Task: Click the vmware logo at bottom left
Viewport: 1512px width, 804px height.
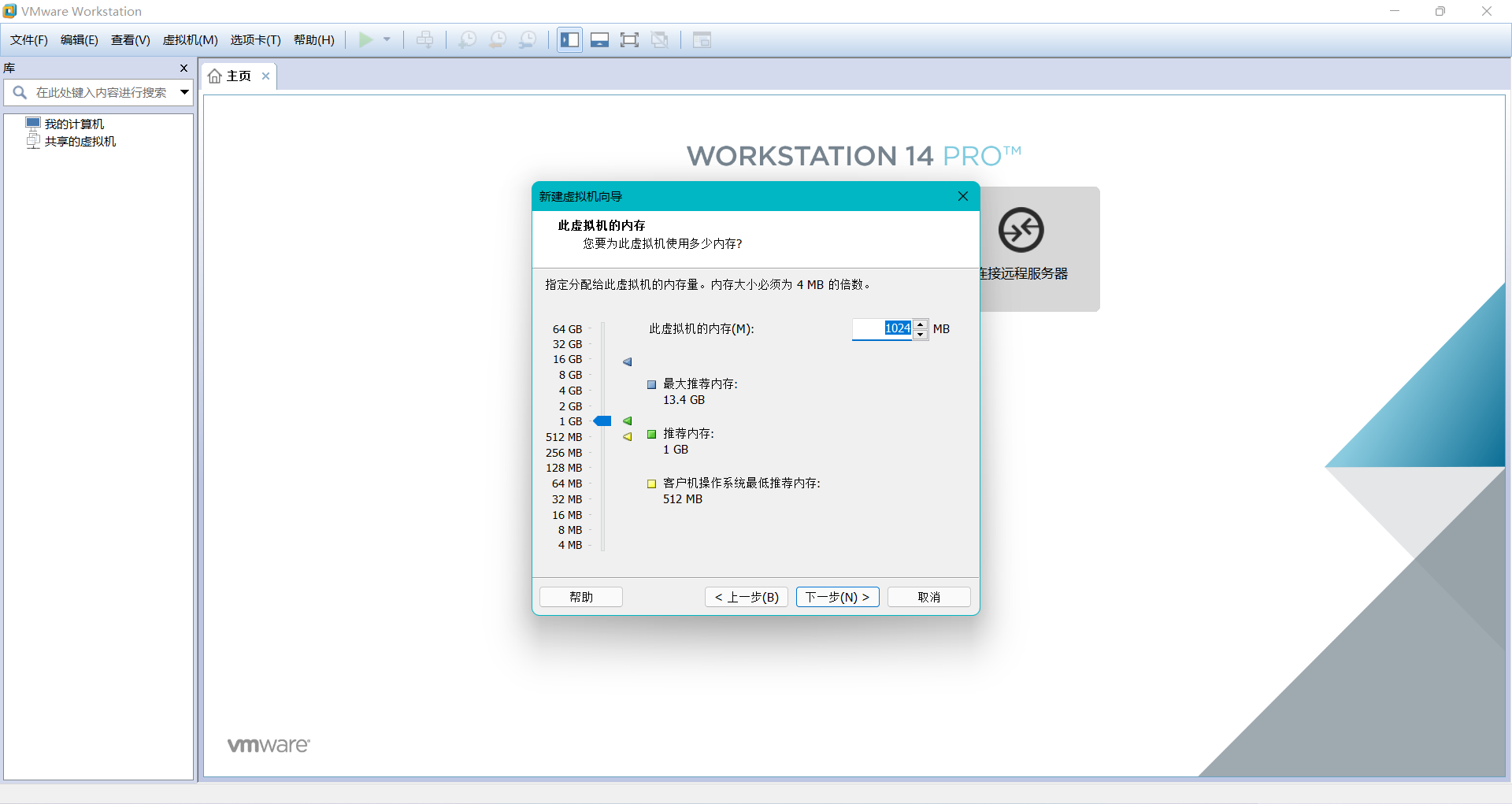Action: click(x=269, y=745)
